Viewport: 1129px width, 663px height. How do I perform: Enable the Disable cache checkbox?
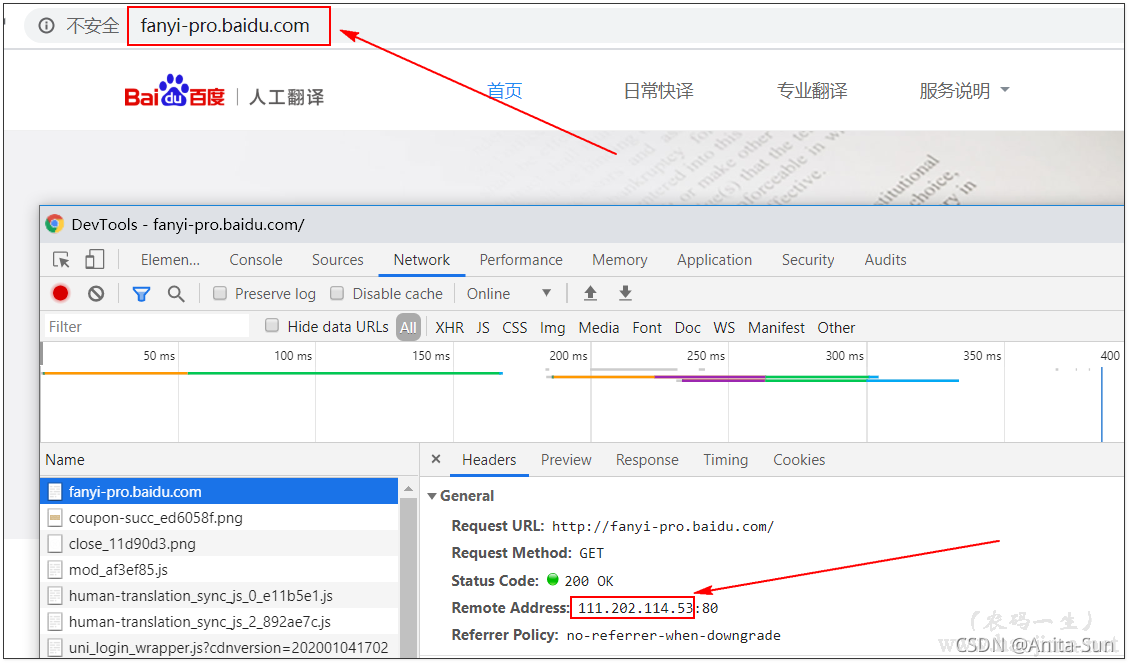[x=337, y=293]
